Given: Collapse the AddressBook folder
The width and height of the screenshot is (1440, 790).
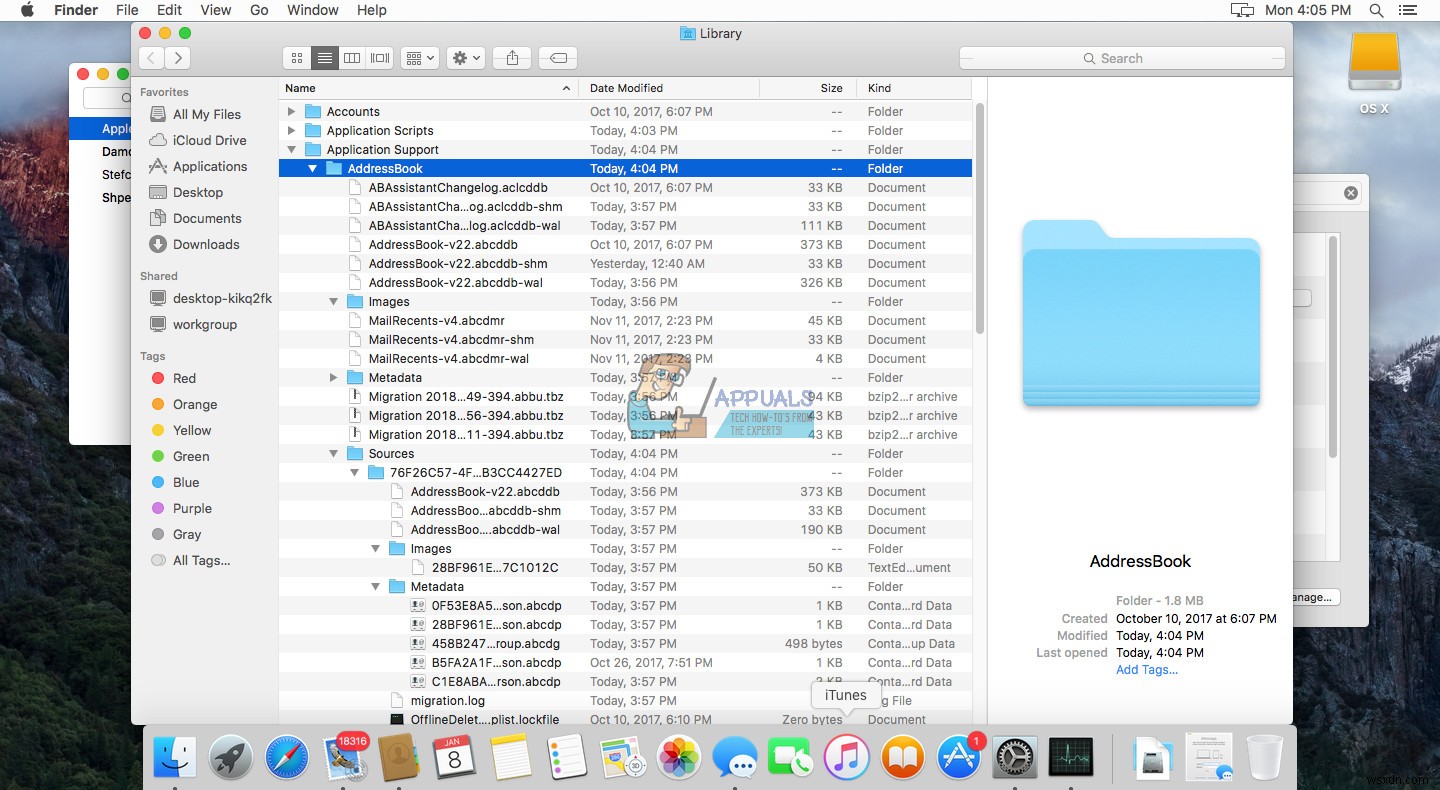Looking at the screenshot, I should 313,168.
